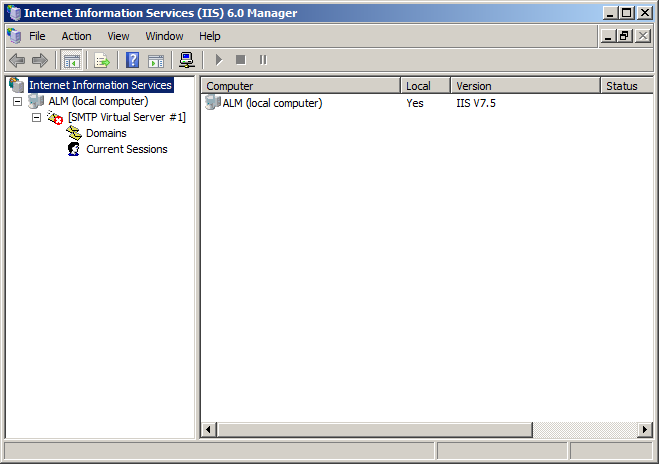Click the horizontal scrollbar right arrow
This screenshot has height=464, width=659.
coord(645,430)
